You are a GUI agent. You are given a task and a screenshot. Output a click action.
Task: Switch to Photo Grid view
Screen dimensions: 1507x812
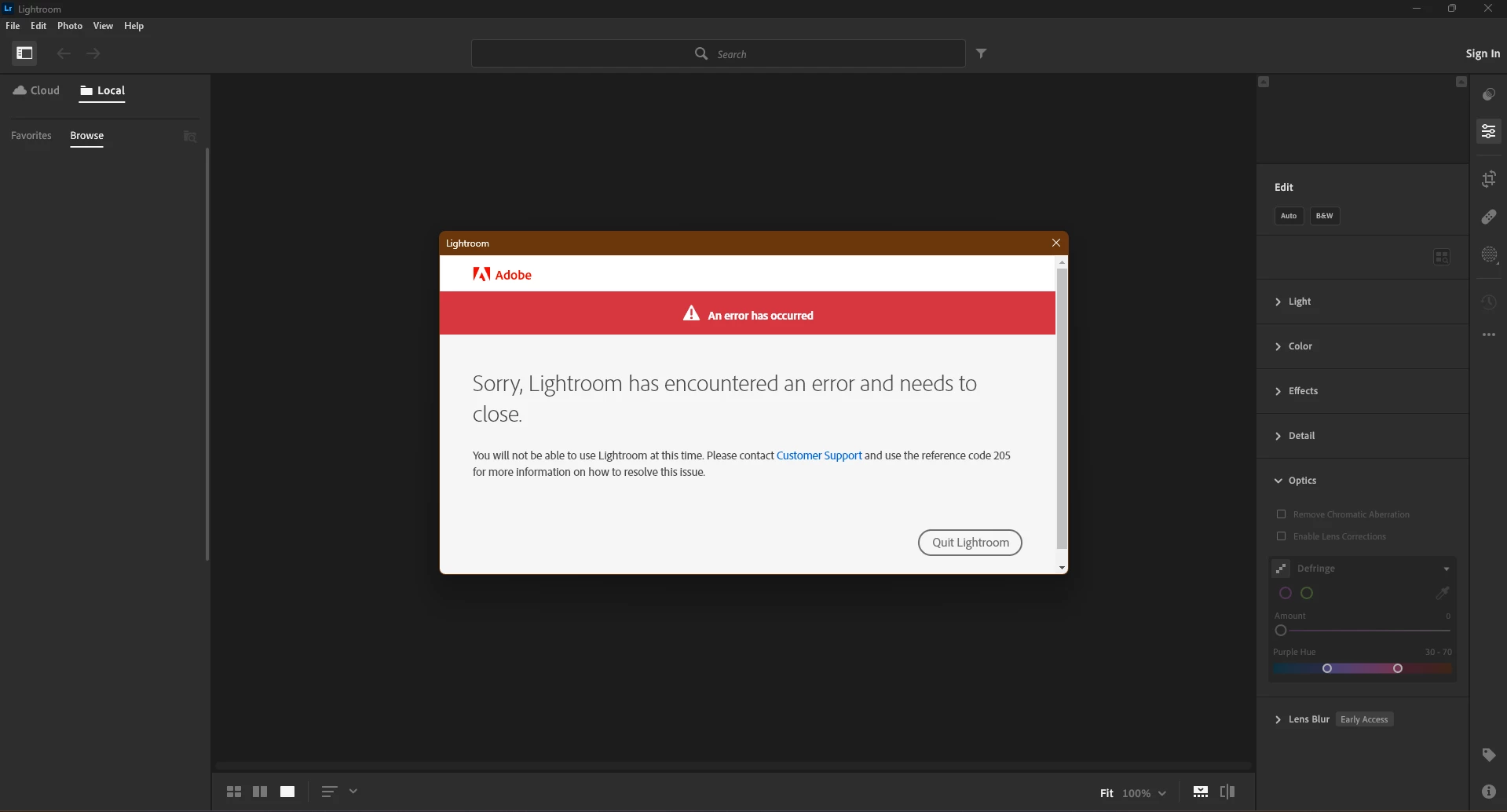(234, 792)
